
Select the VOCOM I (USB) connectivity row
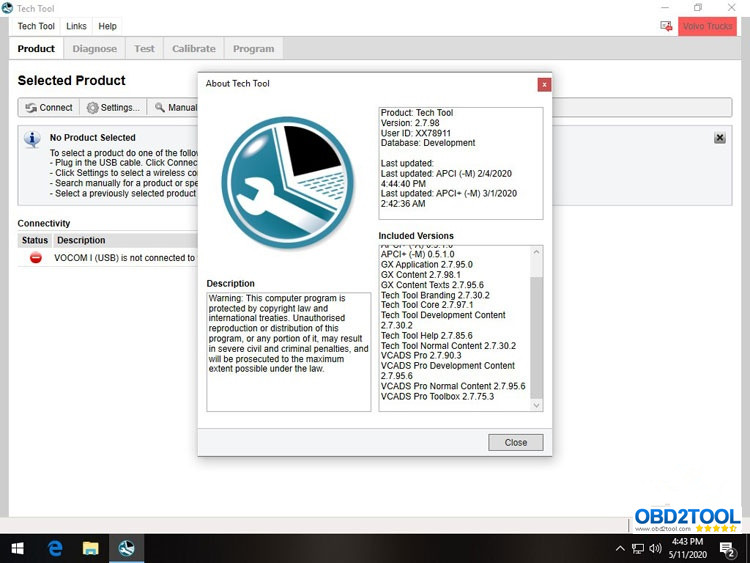pyautogui.click(x=108, y=258)
